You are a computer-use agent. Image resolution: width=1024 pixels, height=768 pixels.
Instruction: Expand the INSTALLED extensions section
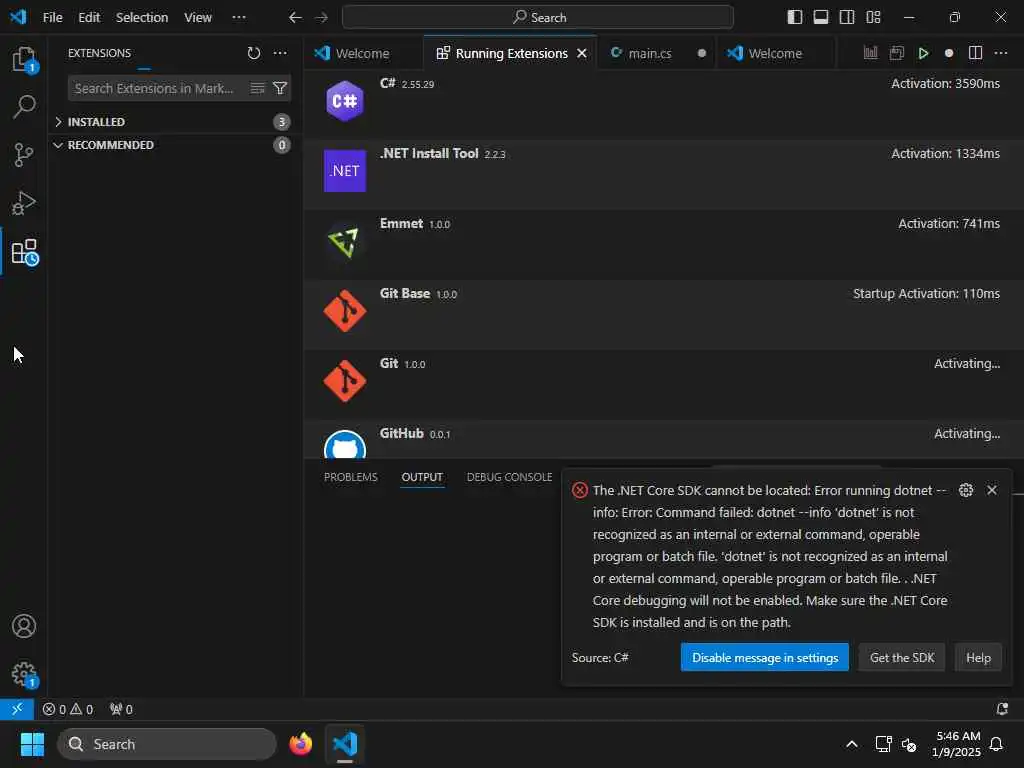(x=175, y=122)
